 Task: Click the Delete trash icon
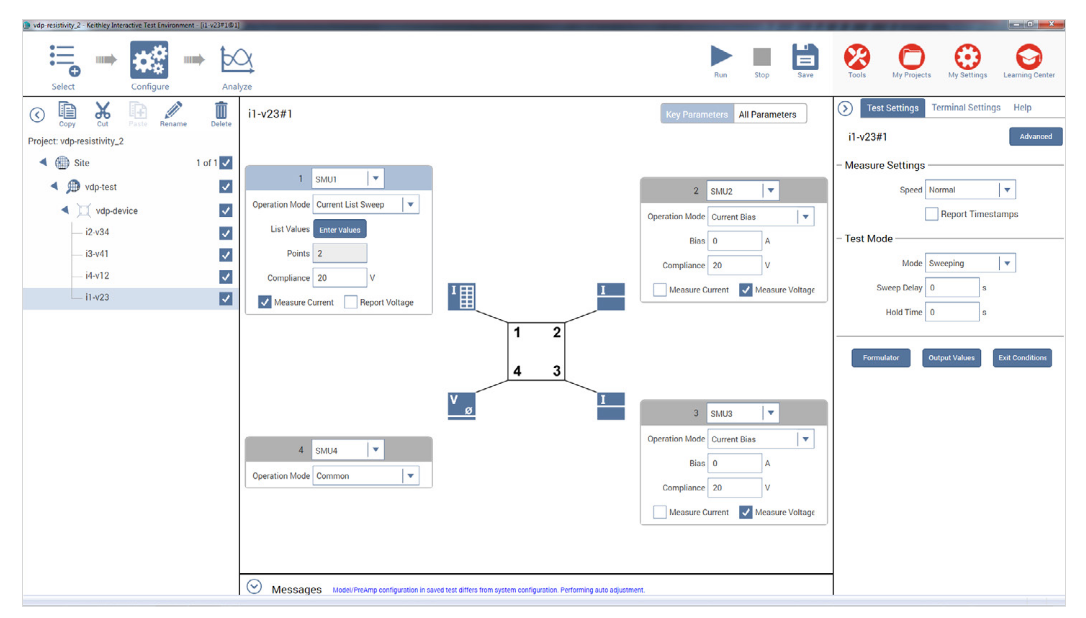coord(221,111)
